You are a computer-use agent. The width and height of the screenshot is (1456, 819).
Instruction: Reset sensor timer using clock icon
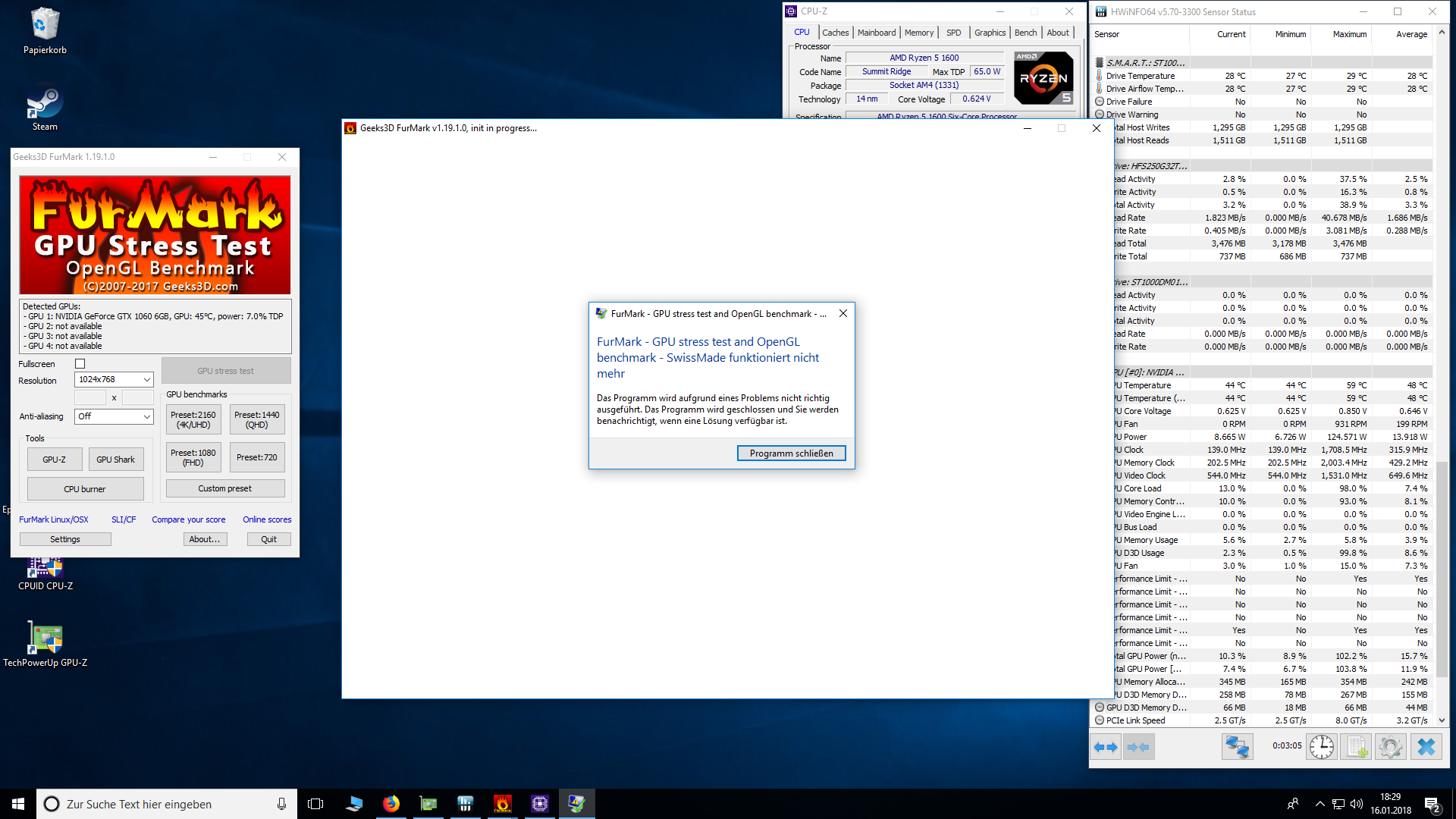[1322, 747]
